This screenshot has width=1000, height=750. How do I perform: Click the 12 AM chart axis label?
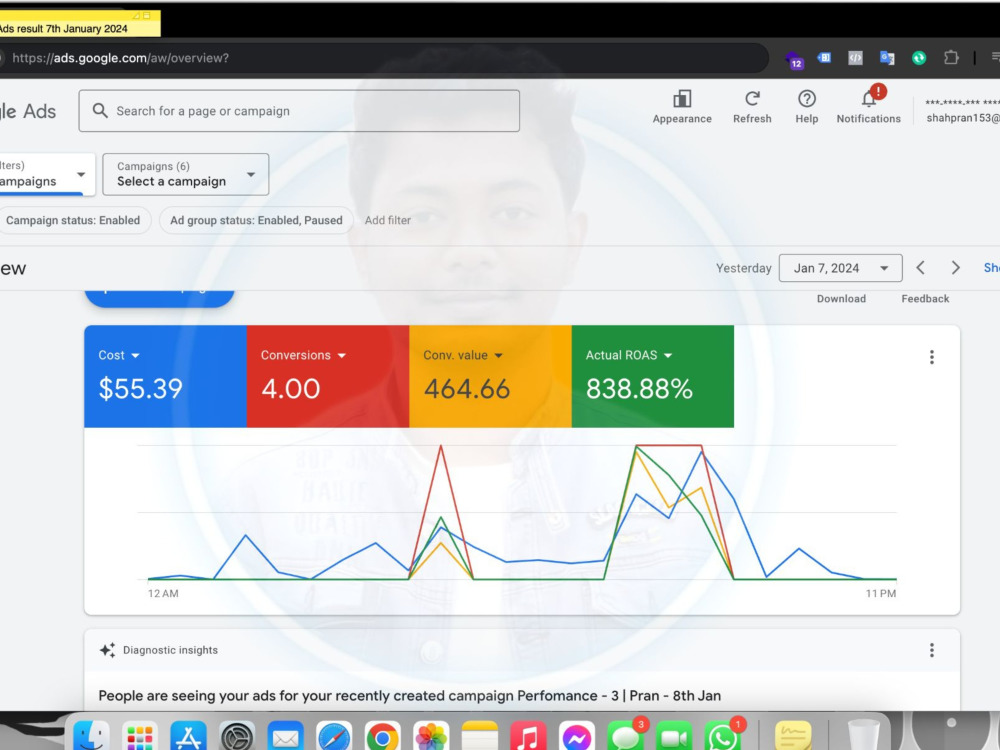coord(163,593)
